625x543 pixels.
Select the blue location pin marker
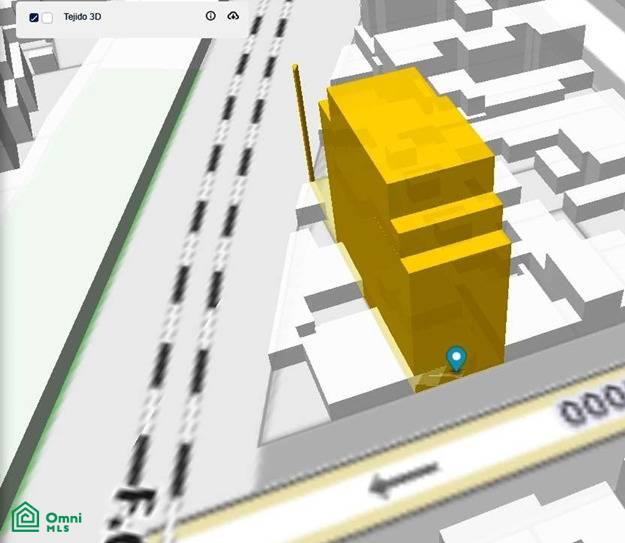[456, 359]
